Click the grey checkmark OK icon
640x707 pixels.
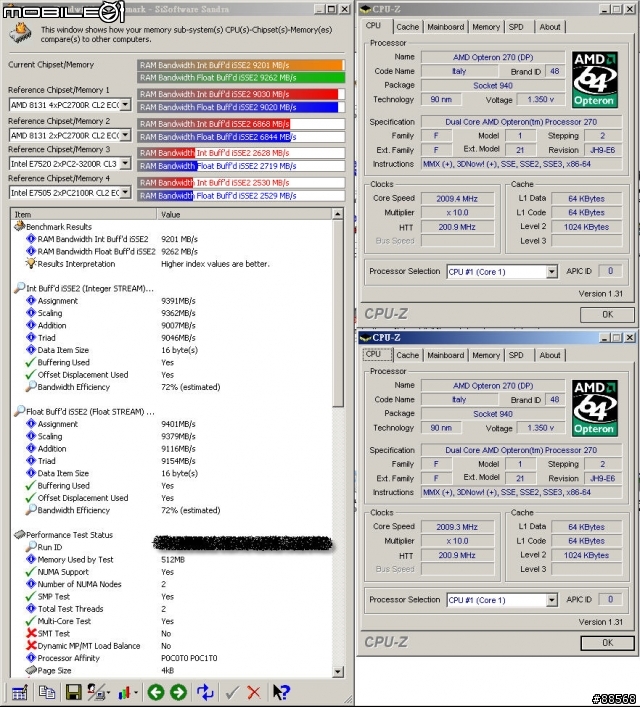[x=232, y=692]
